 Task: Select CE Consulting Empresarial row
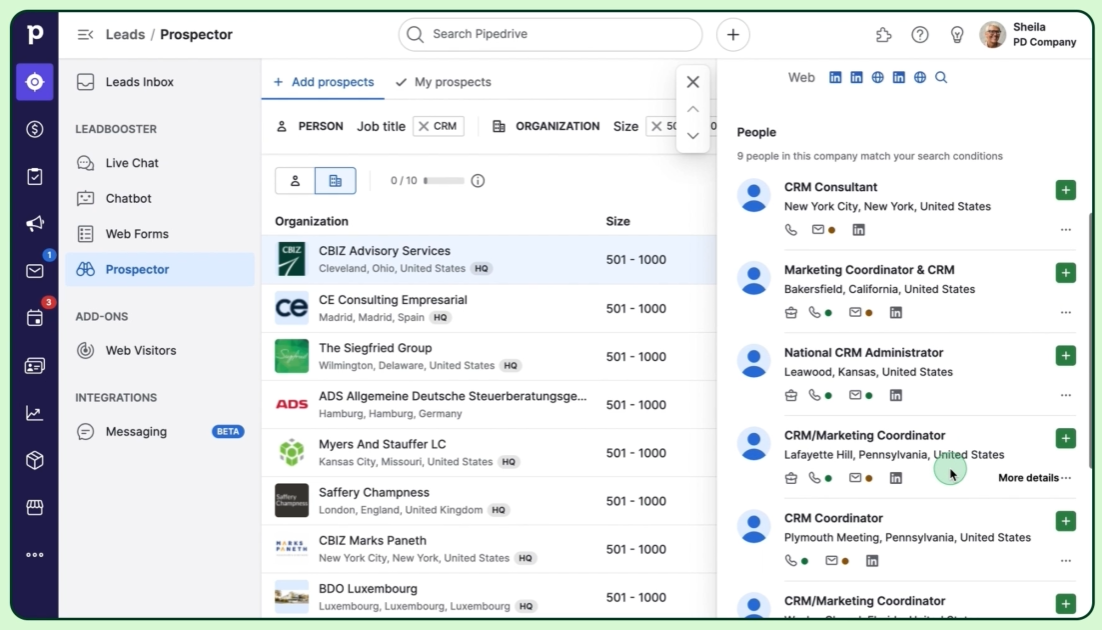(488, 309)
